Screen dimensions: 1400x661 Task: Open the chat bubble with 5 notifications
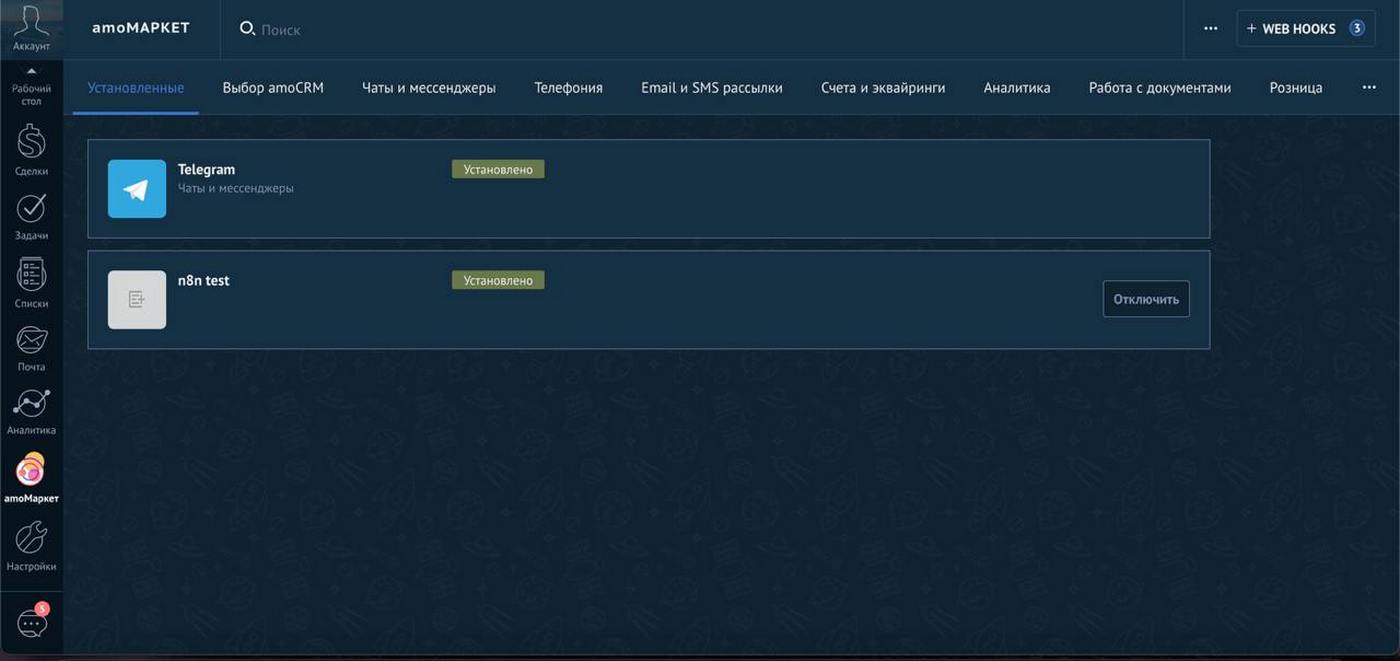31,620
